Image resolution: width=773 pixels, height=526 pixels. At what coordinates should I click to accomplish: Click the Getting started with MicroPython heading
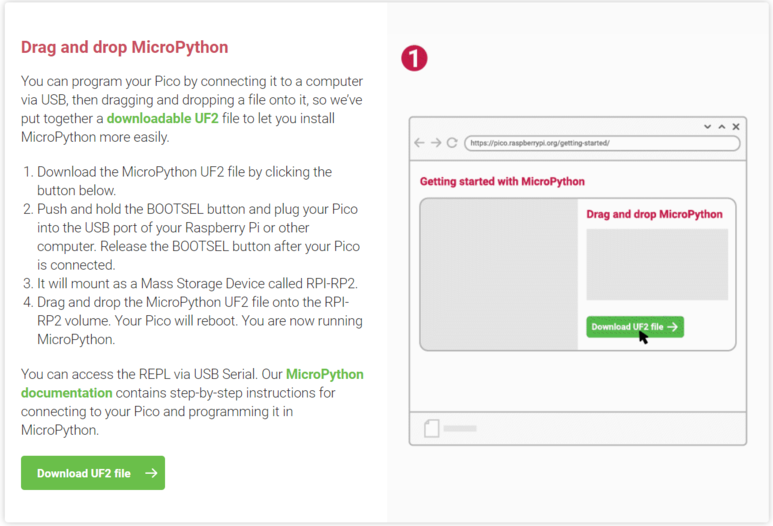click(x=502, y=181)
